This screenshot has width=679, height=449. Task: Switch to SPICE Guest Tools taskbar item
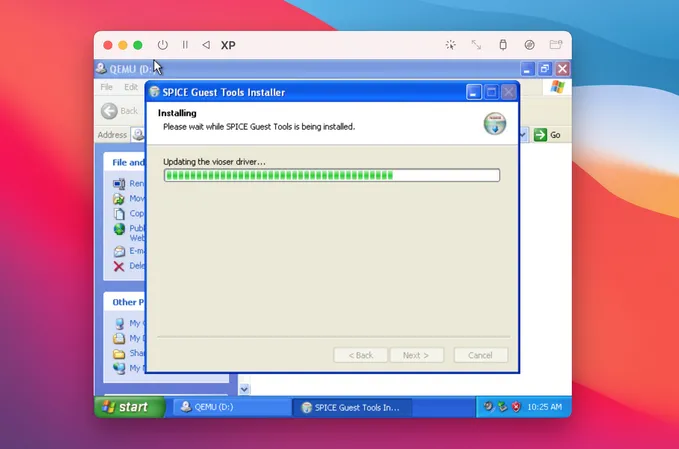(x=352, y=407)
